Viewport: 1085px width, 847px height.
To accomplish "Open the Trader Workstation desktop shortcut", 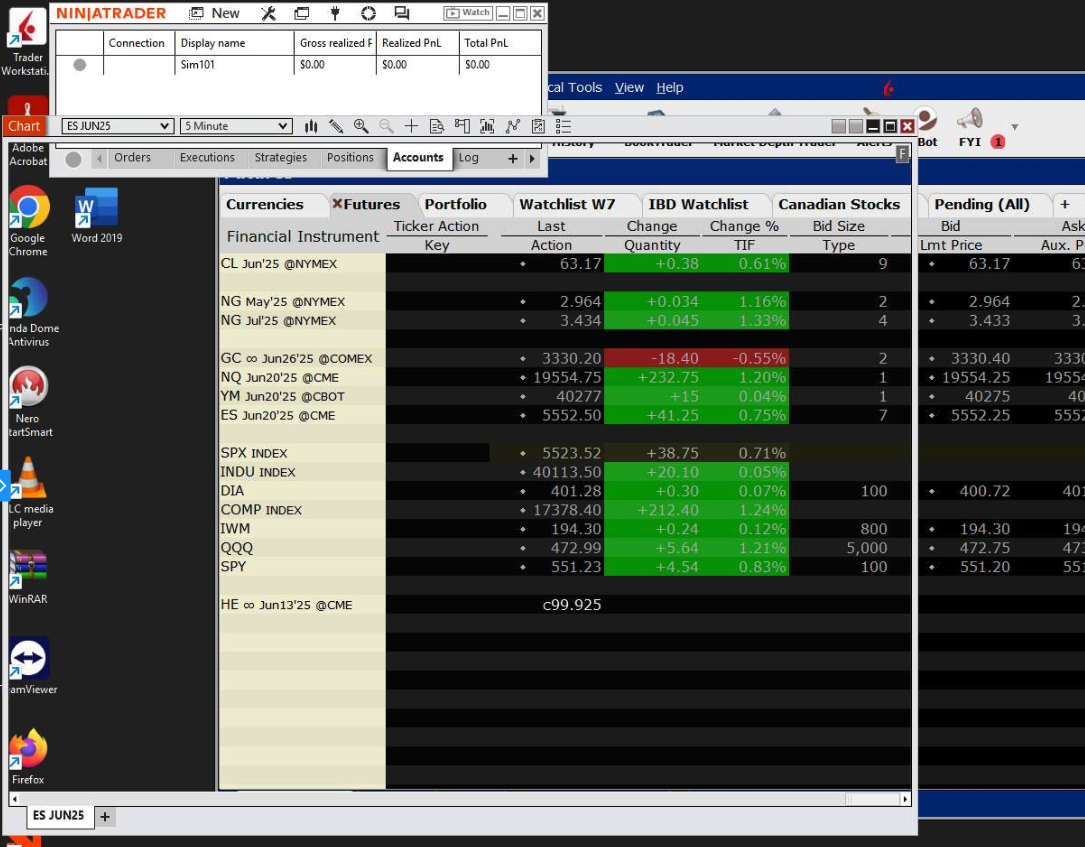I will point(26,42).
